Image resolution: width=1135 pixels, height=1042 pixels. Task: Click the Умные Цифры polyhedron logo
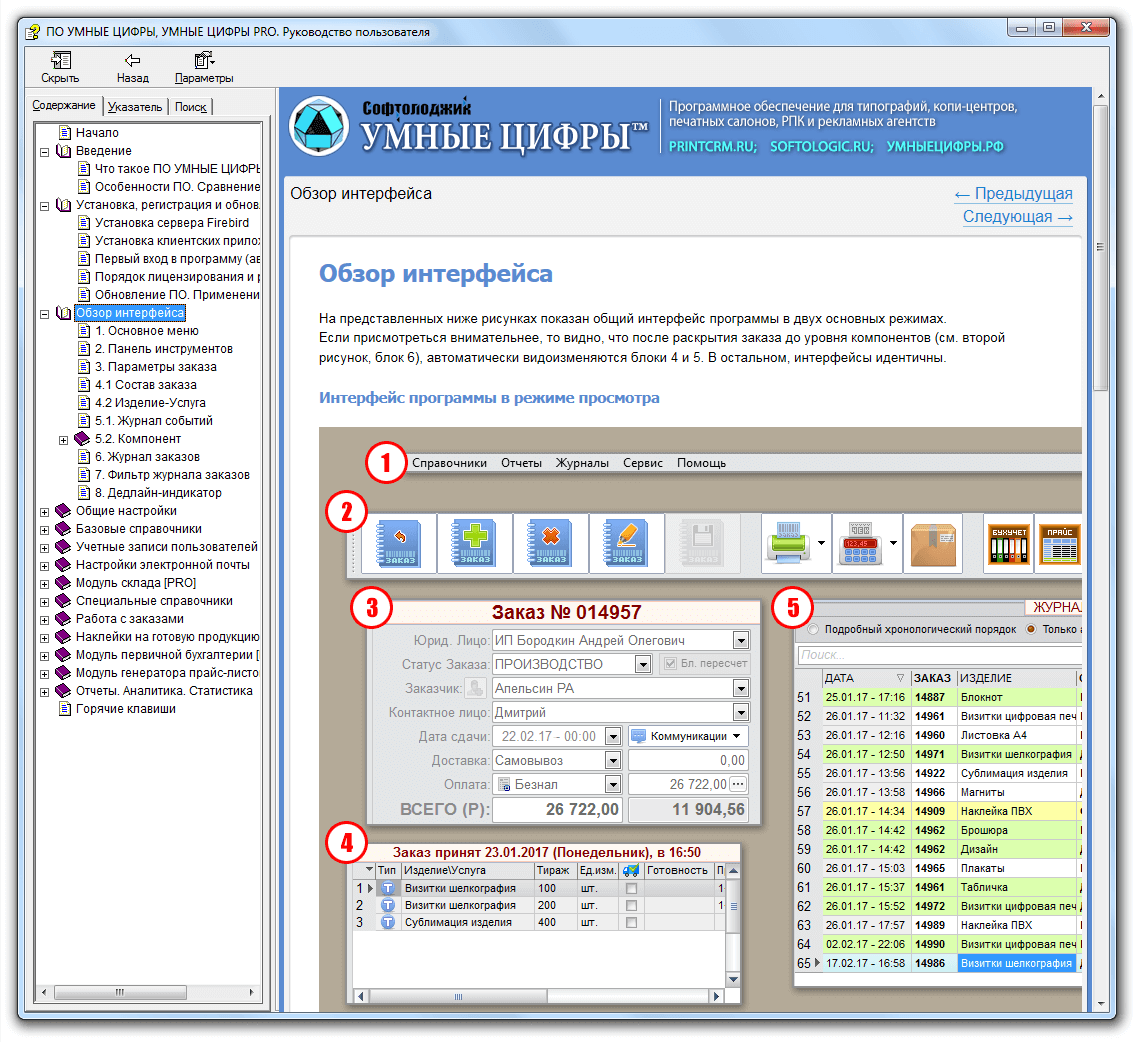click(x=319, y=127)
